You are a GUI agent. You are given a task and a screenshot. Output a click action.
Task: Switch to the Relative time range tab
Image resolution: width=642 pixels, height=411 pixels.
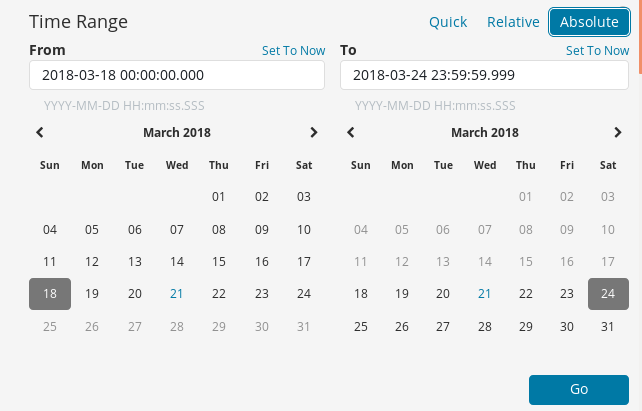(x=513, y=22)
